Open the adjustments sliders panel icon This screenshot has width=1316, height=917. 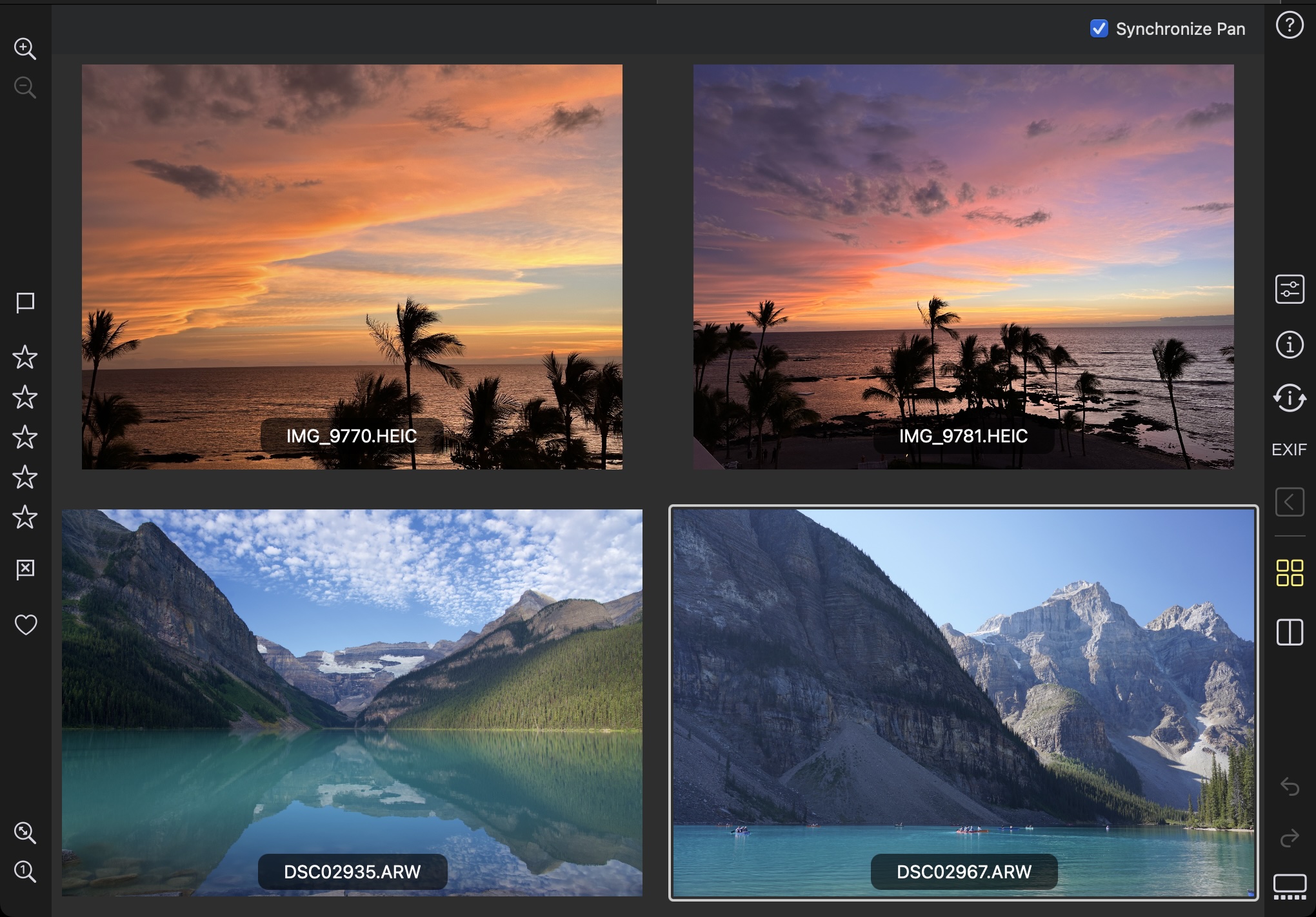pyautogui.click(x=1289, y=289)
